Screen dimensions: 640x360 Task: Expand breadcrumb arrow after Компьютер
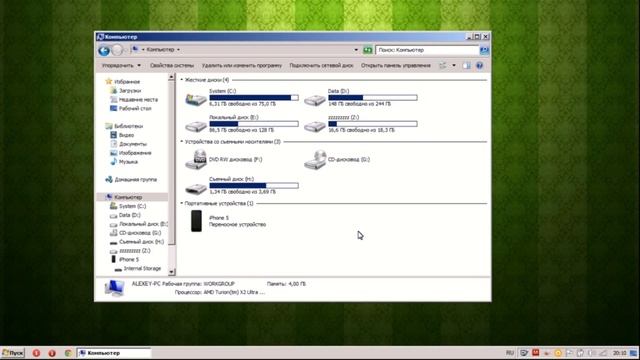(x=178, y=50)
